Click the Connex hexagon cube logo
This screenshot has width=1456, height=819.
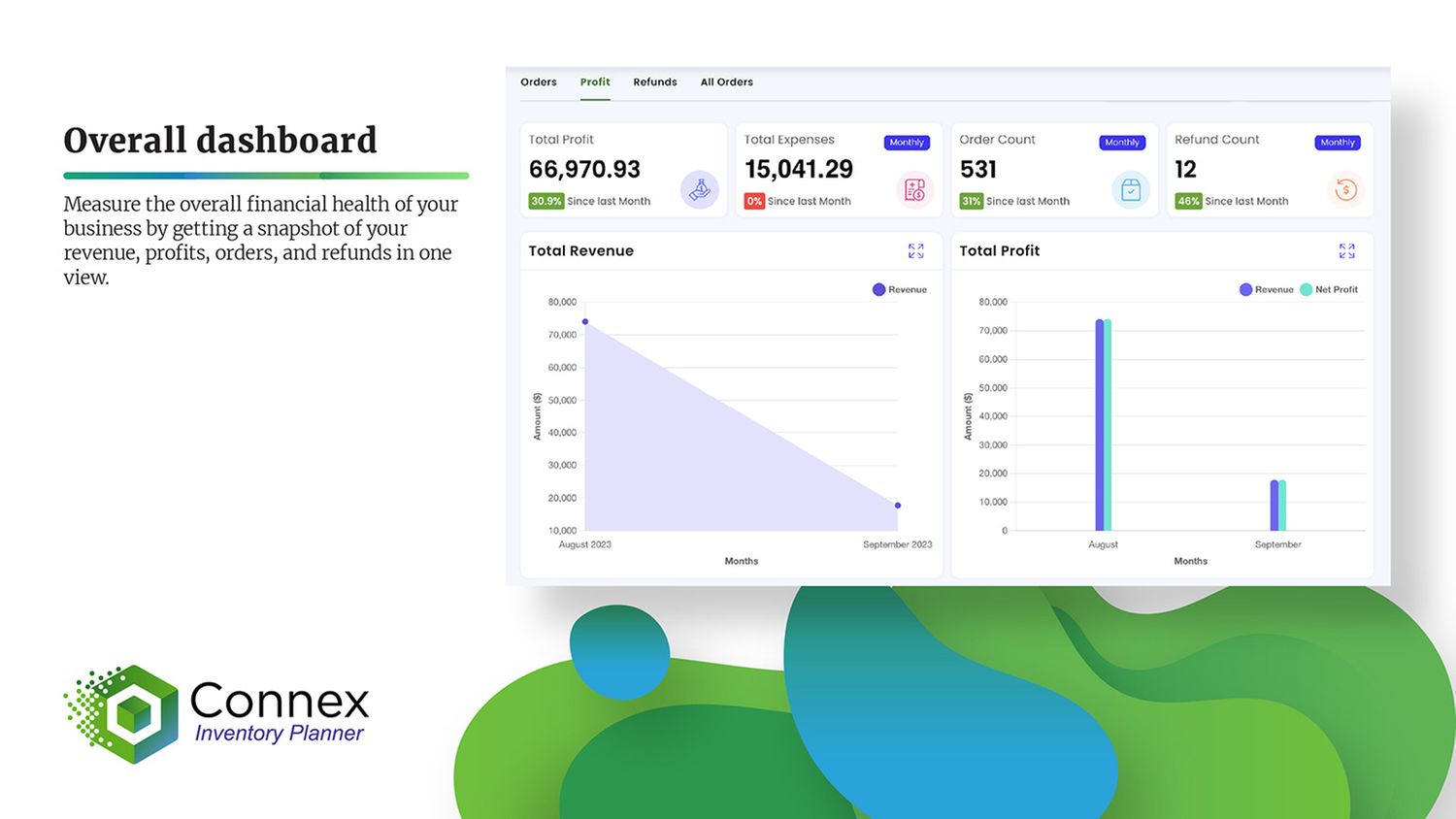(122, 714)
